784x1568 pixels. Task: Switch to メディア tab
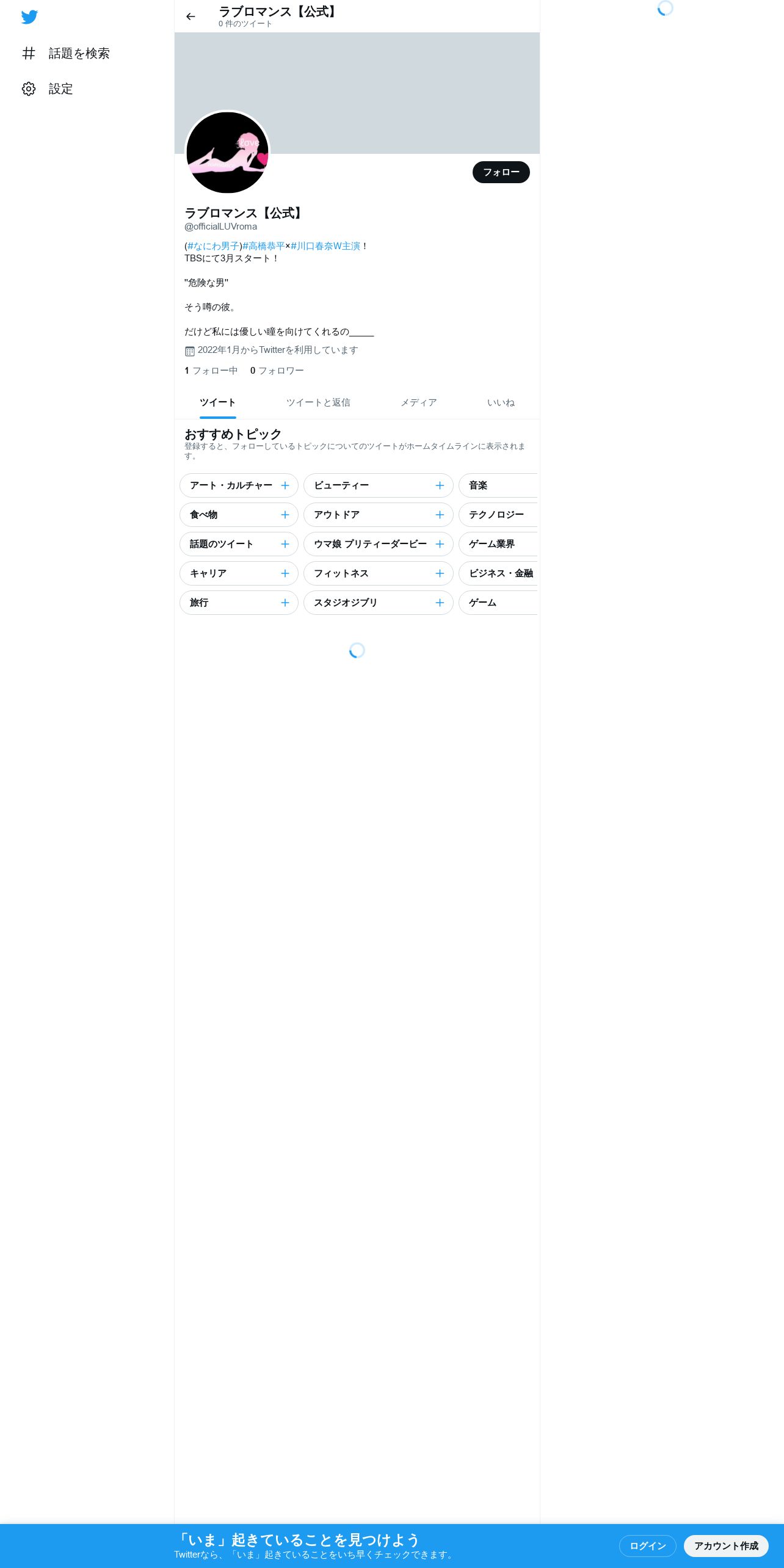coord(418,403)
